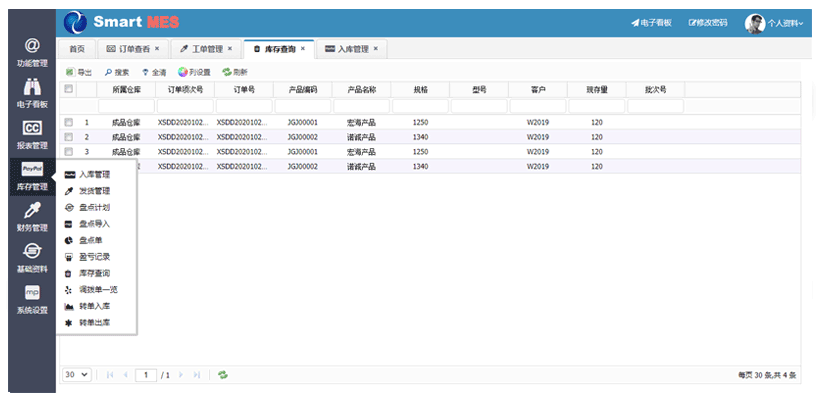
Task: Open 财务管理 in the sidebar
Action: (x=32, y=216)
